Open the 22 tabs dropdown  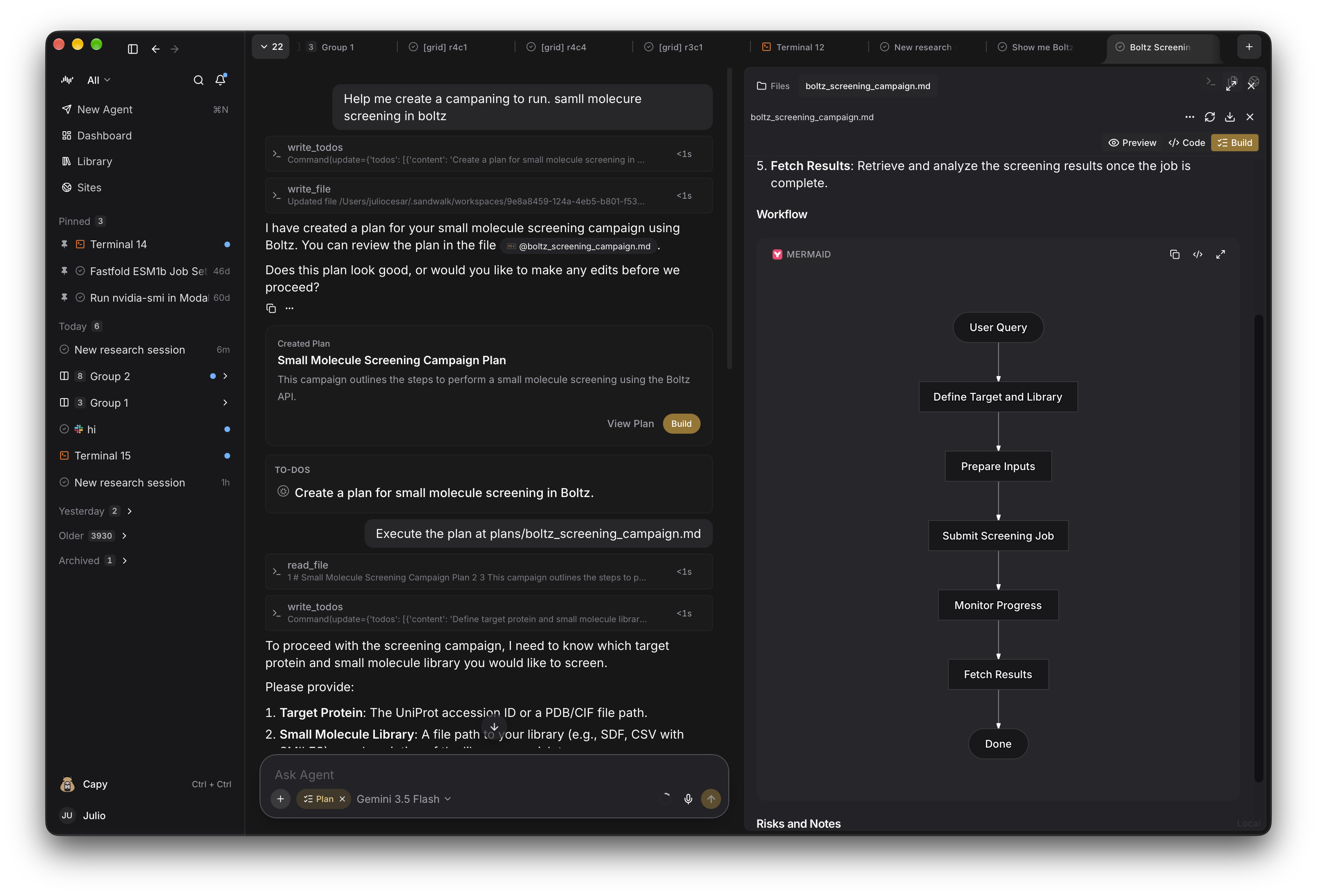coord(271,47)
